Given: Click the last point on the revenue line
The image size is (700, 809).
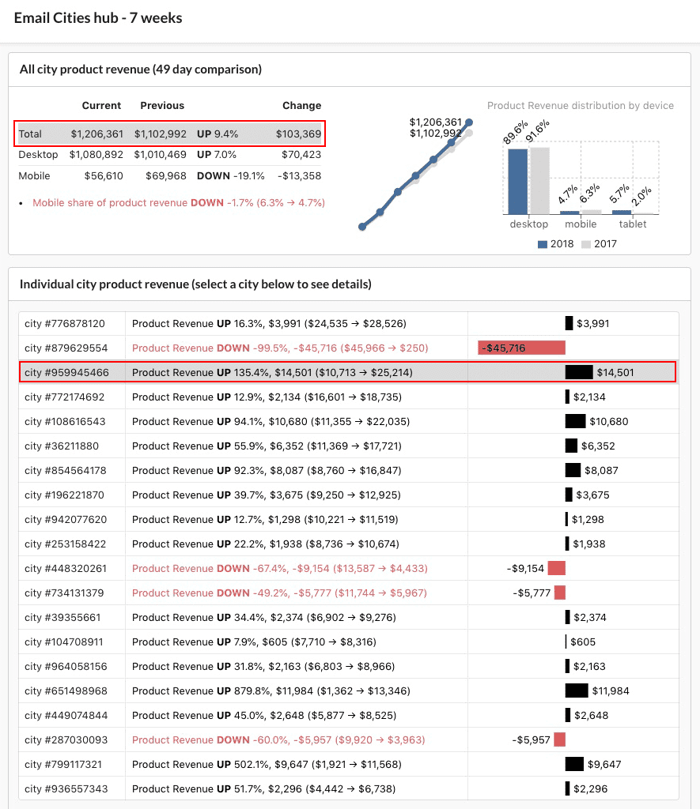Looking at the screenshot, I should 469,122.
